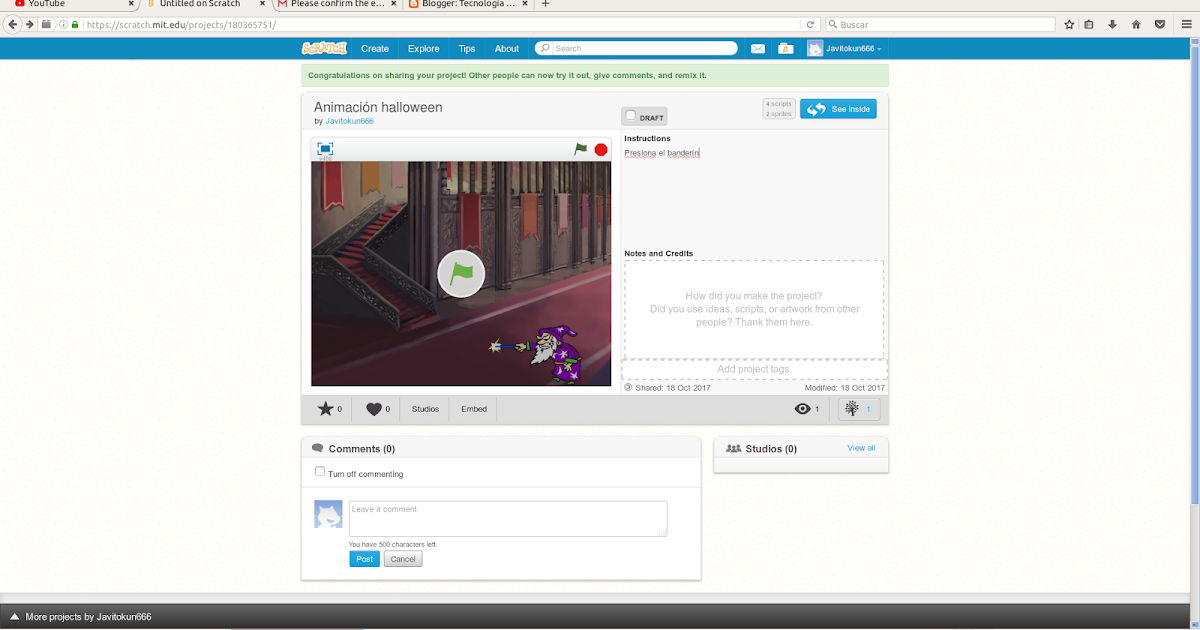Open the My Stuff folder icon
Image resolution: width=1200 pixels, height=630 pixels.
click(x=786, y=48)
